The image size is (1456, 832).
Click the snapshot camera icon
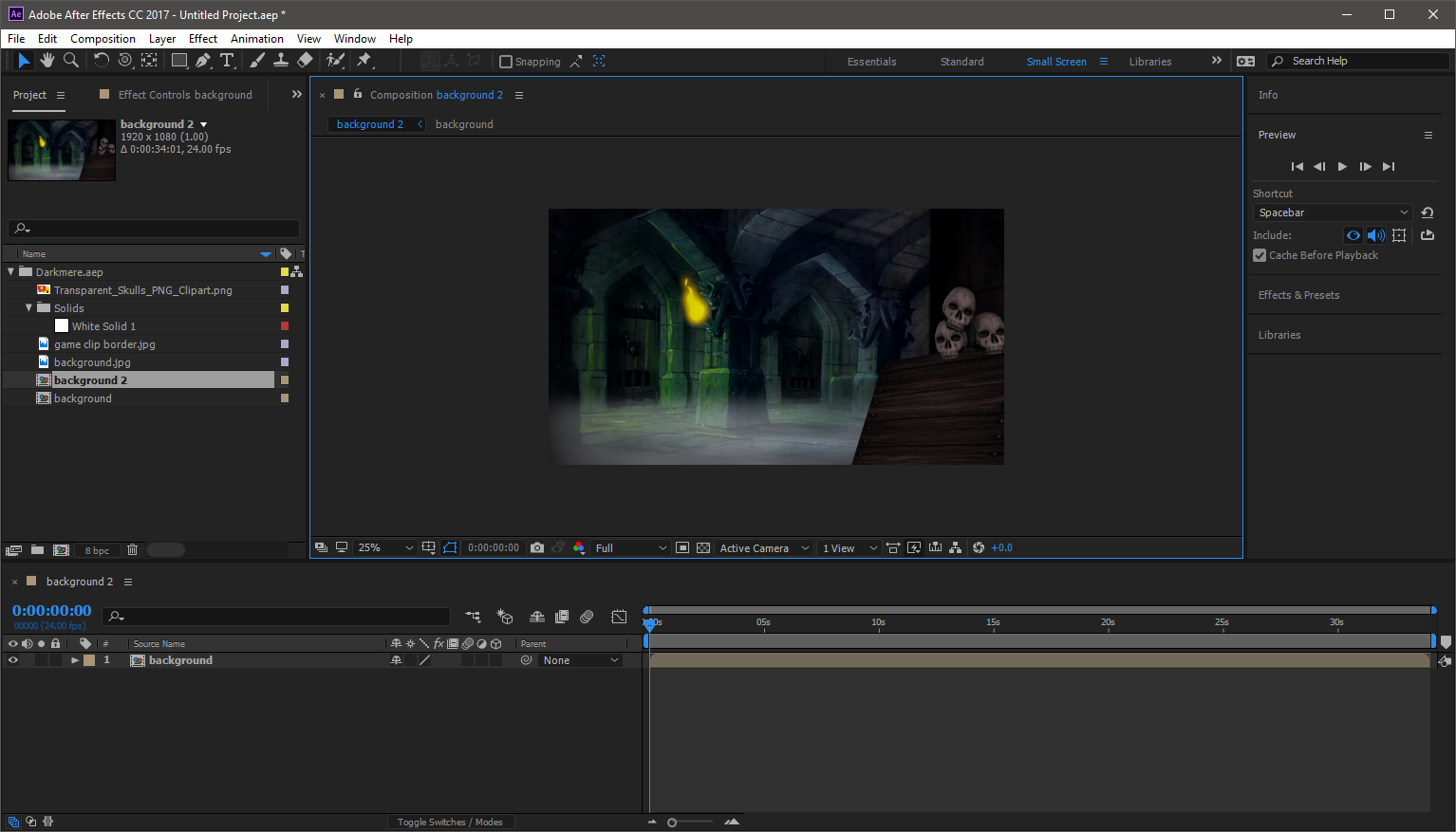coord(537,548)
